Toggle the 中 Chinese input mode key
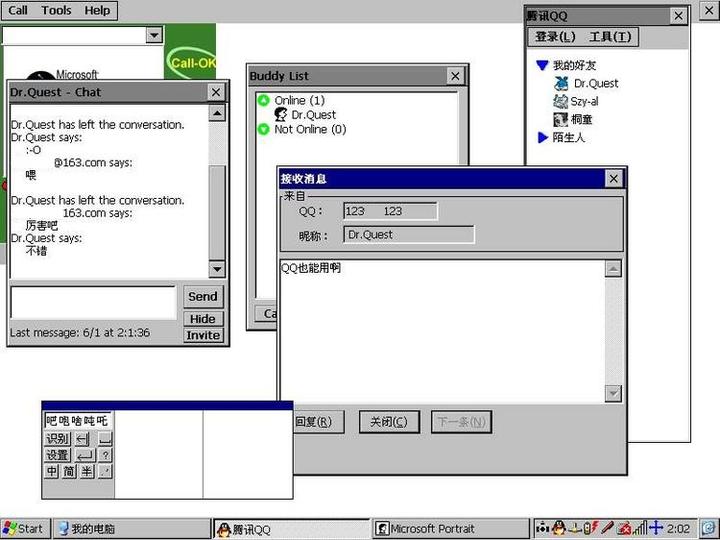 tap(52, 471)
